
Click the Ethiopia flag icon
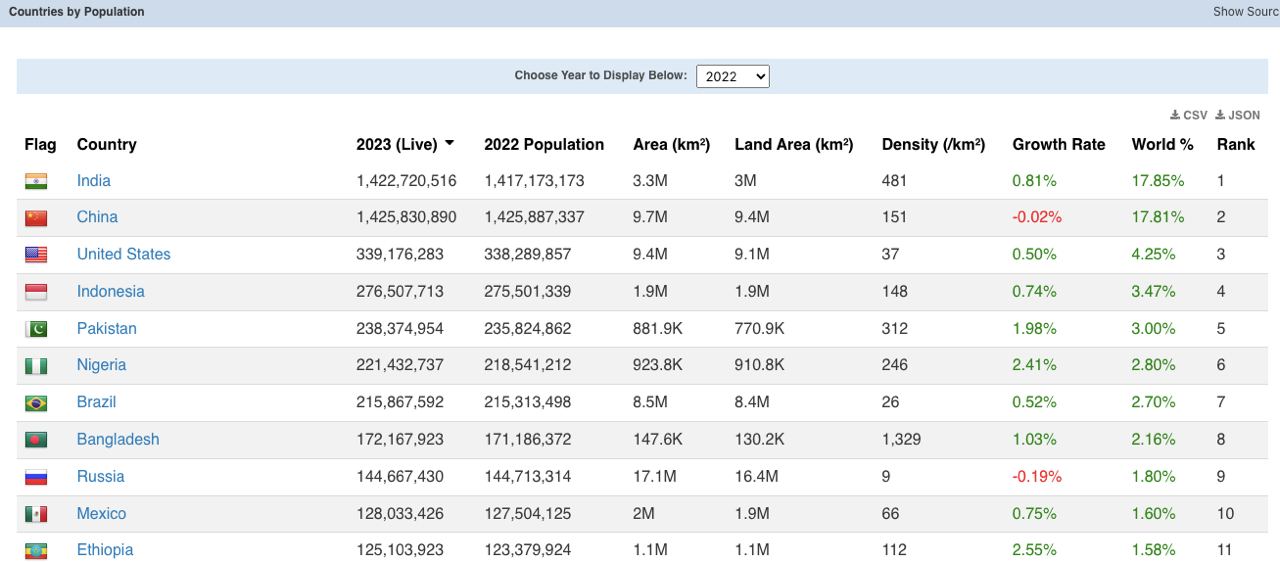point(36,550)
